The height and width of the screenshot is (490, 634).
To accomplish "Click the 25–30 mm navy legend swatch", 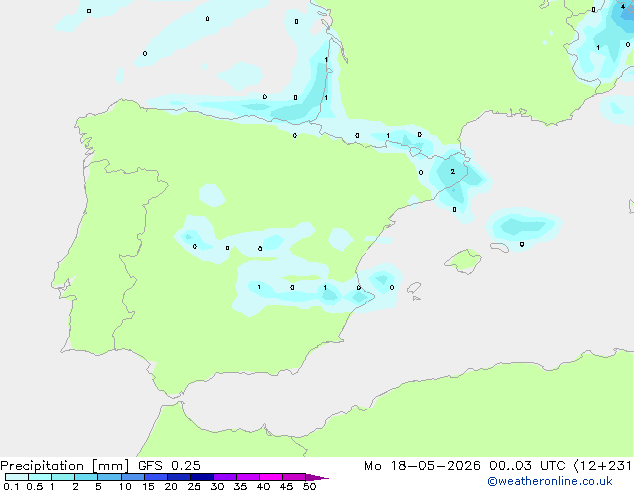I will tap(201, 477).
